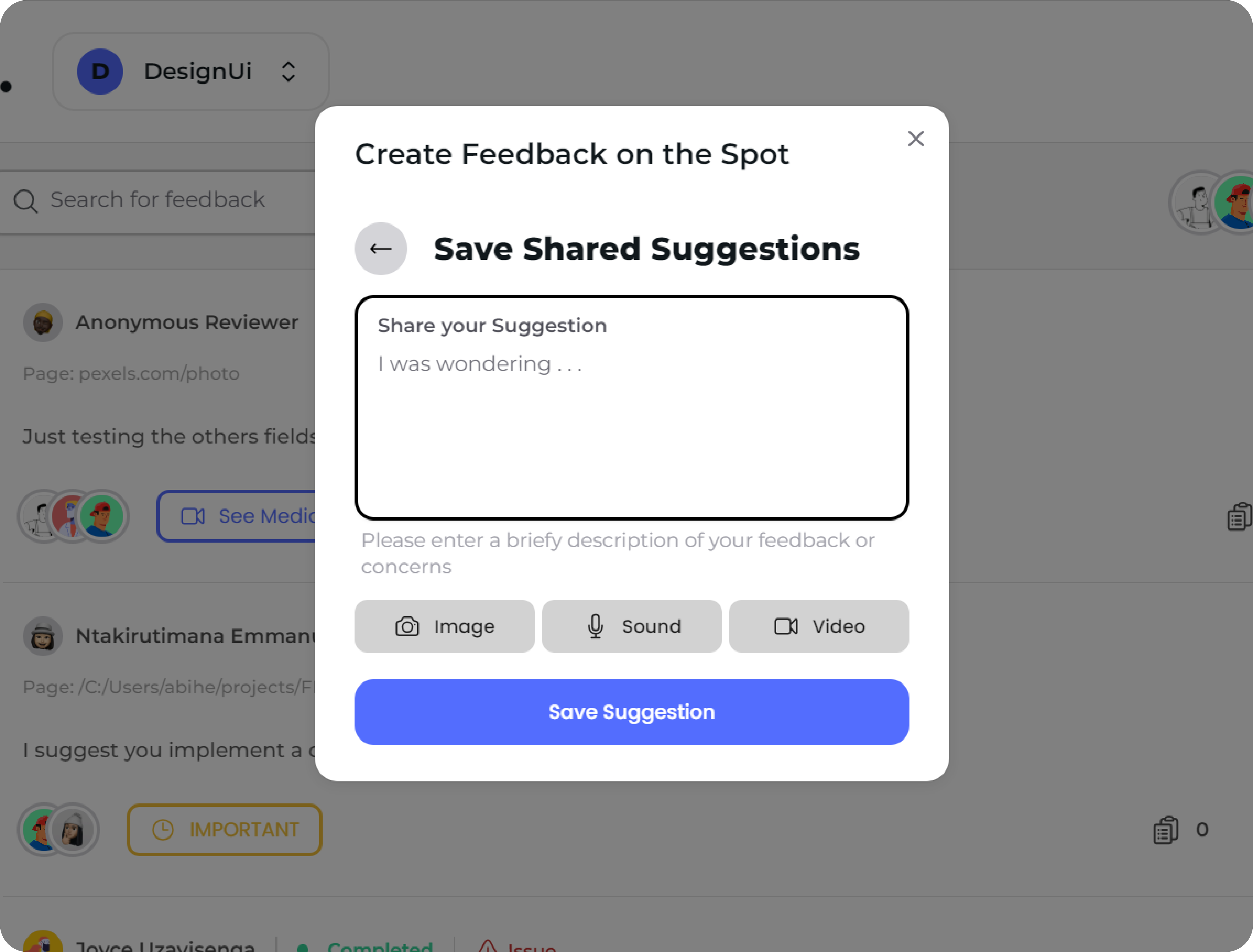
Task: Click the search magnifier icon
Action: click(x=26, y=201)
